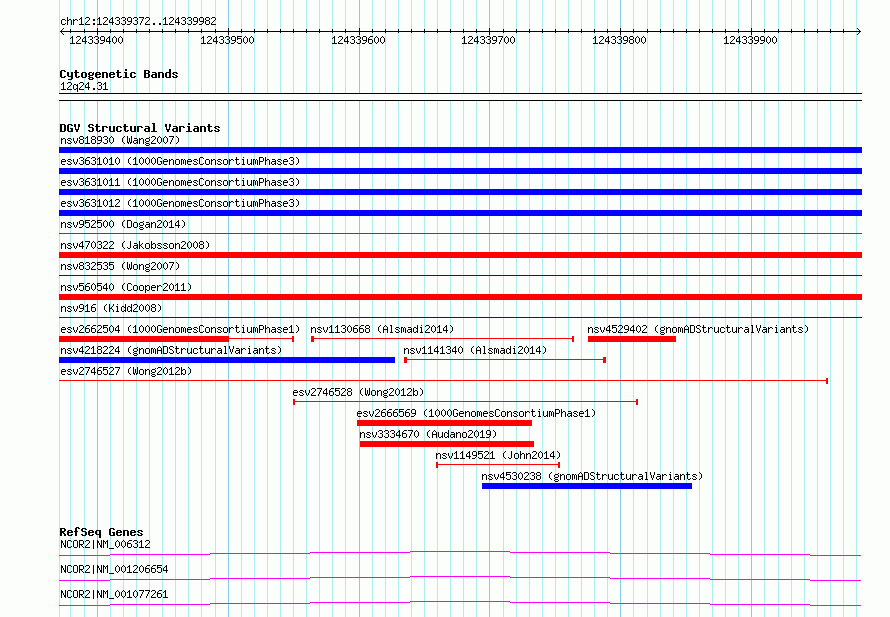Open nsv1130668 (Alsmadi2014) variant label
Viewport: 890px width, 617px height.
382,329
